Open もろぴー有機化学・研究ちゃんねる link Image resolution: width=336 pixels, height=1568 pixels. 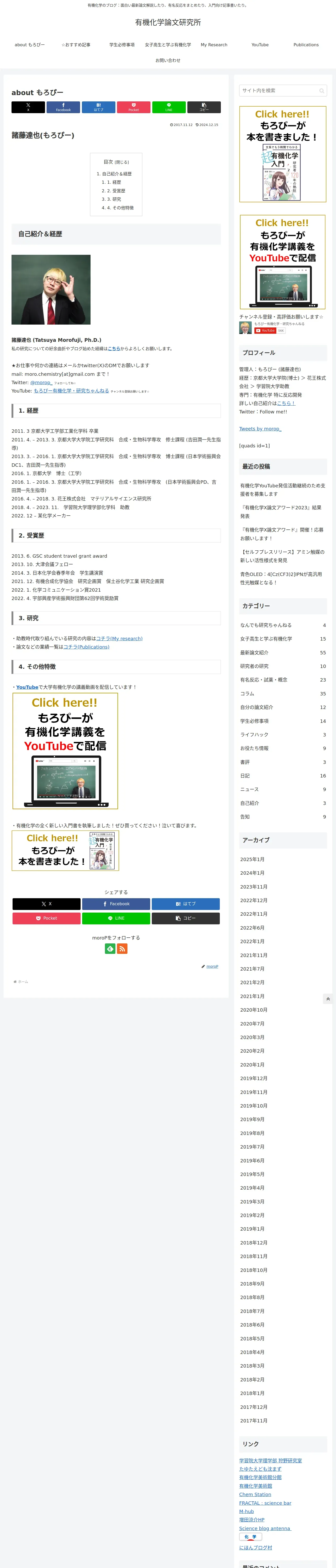point(71,391)
